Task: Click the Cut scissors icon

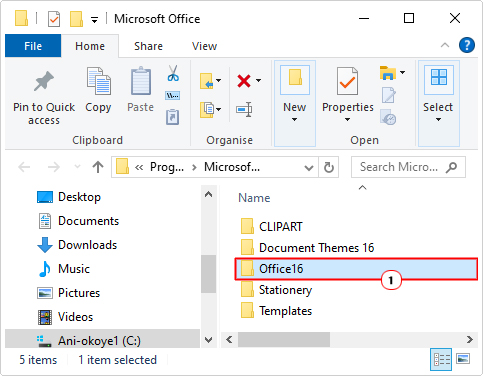Action: [173, 73]
